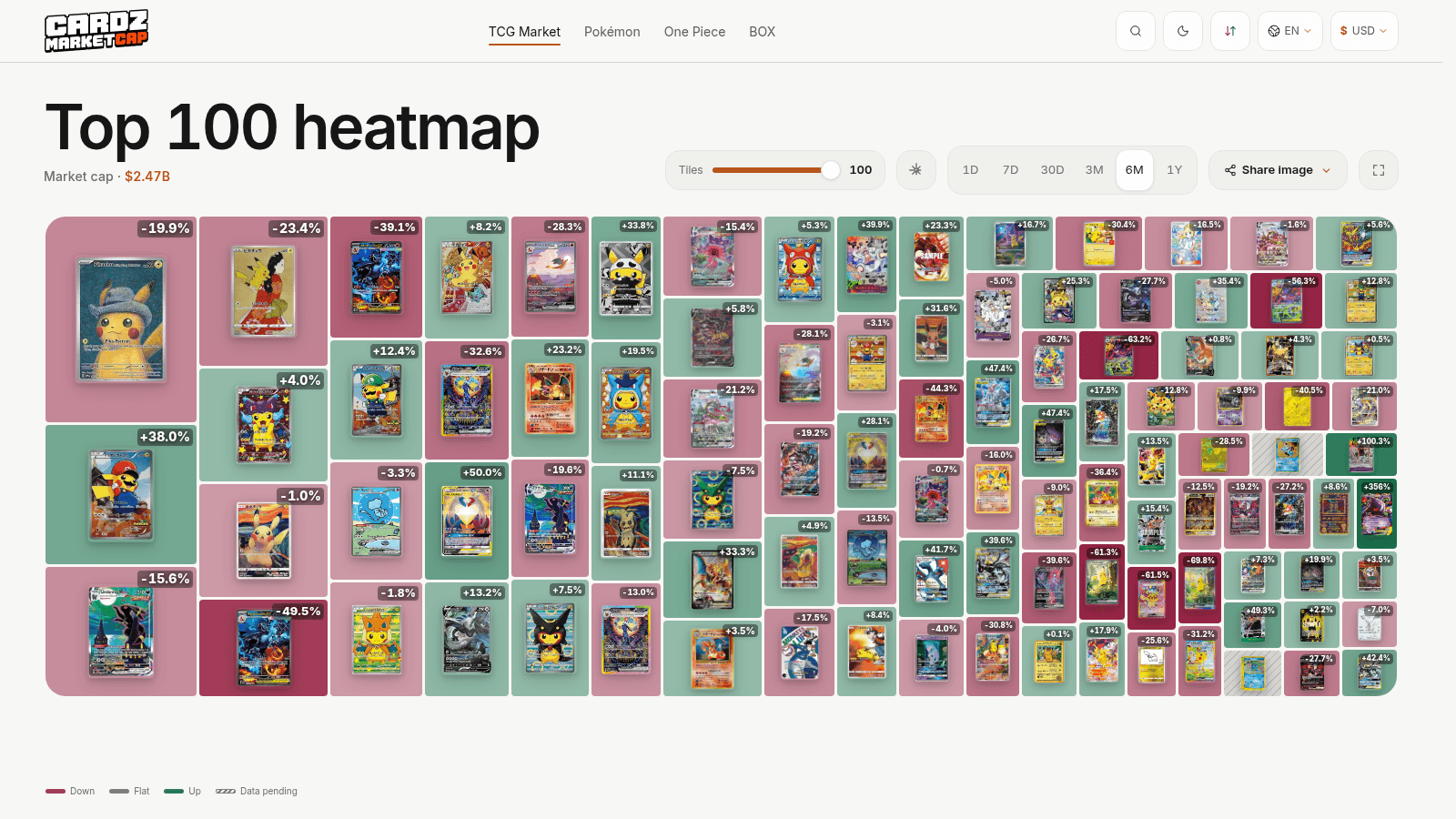
Task: Open the Pokémon tab
Action: click(612, 32)
